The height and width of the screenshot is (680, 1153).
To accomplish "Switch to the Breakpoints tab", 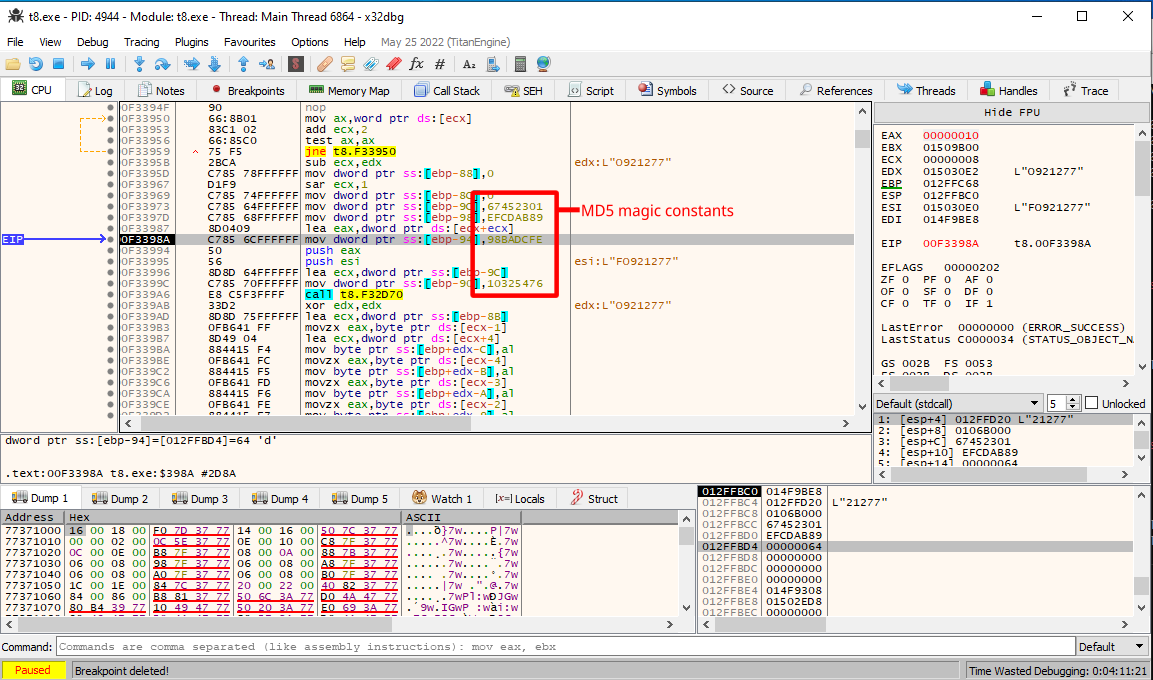I will tap(247, 90).
